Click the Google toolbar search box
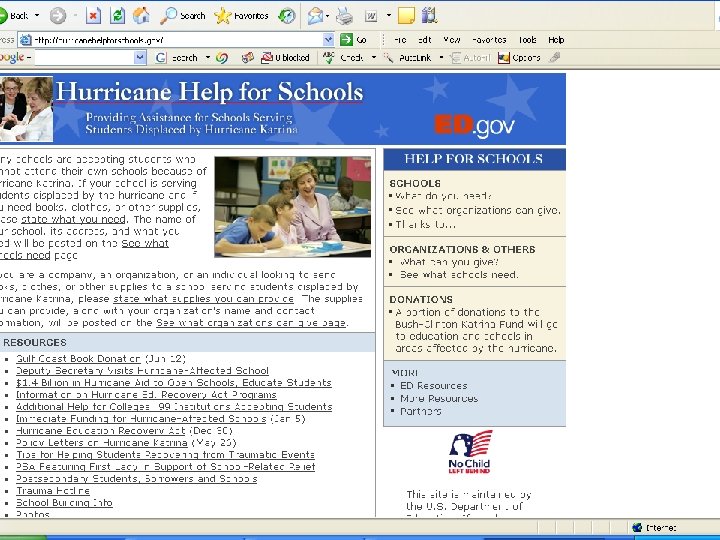 pos(84,58)
